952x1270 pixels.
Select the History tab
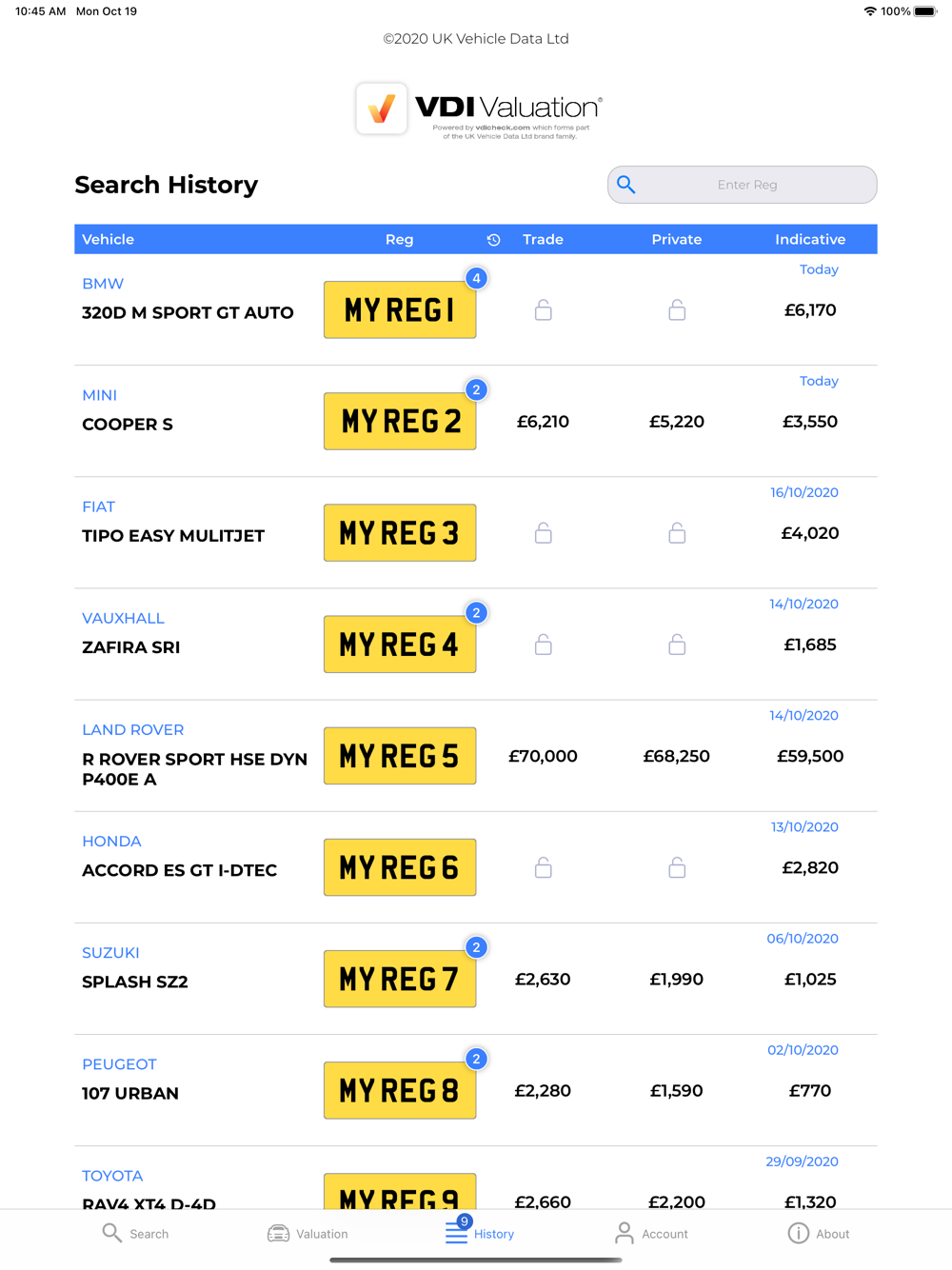[x=479, y=1232]
